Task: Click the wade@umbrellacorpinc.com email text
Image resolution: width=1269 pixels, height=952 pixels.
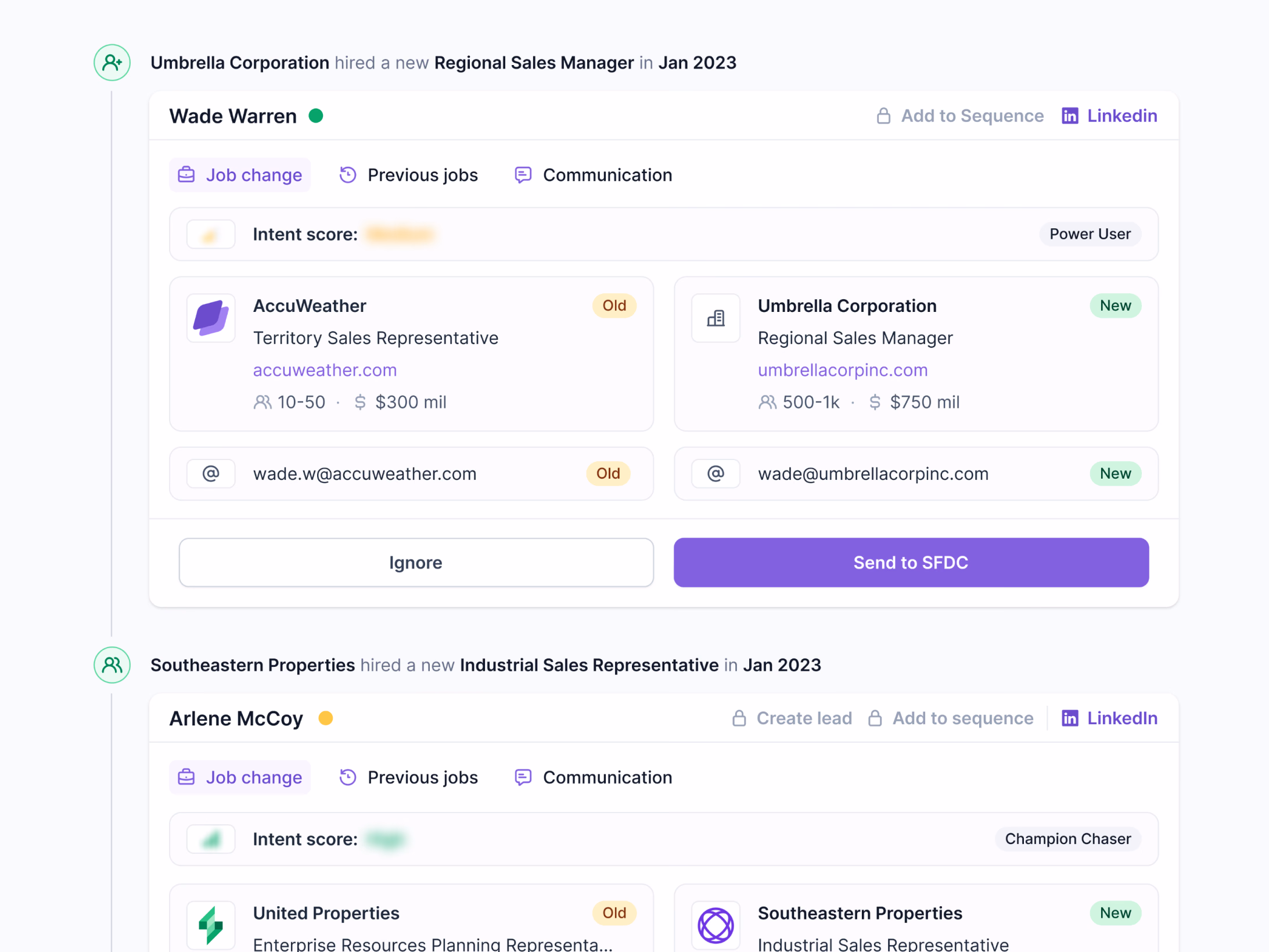Action: tap(873, 473)
